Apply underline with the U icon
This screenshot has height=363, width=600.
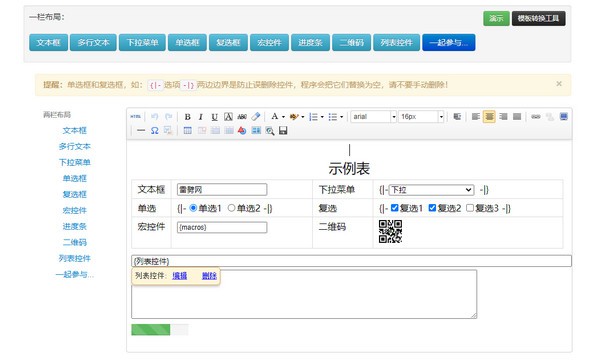(x=214, y=117)
